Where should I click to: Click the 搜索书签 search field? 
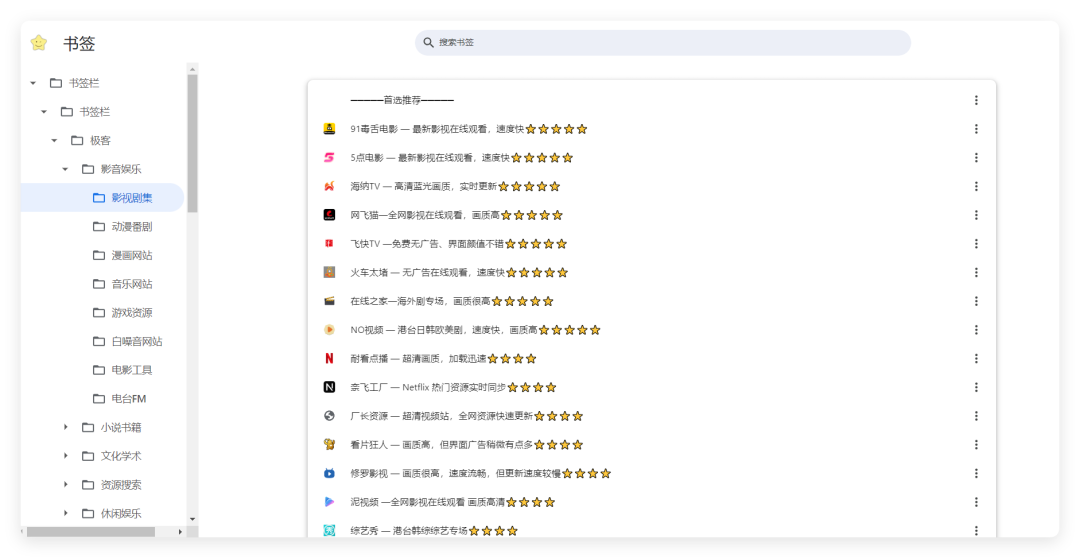click(663, 43)
